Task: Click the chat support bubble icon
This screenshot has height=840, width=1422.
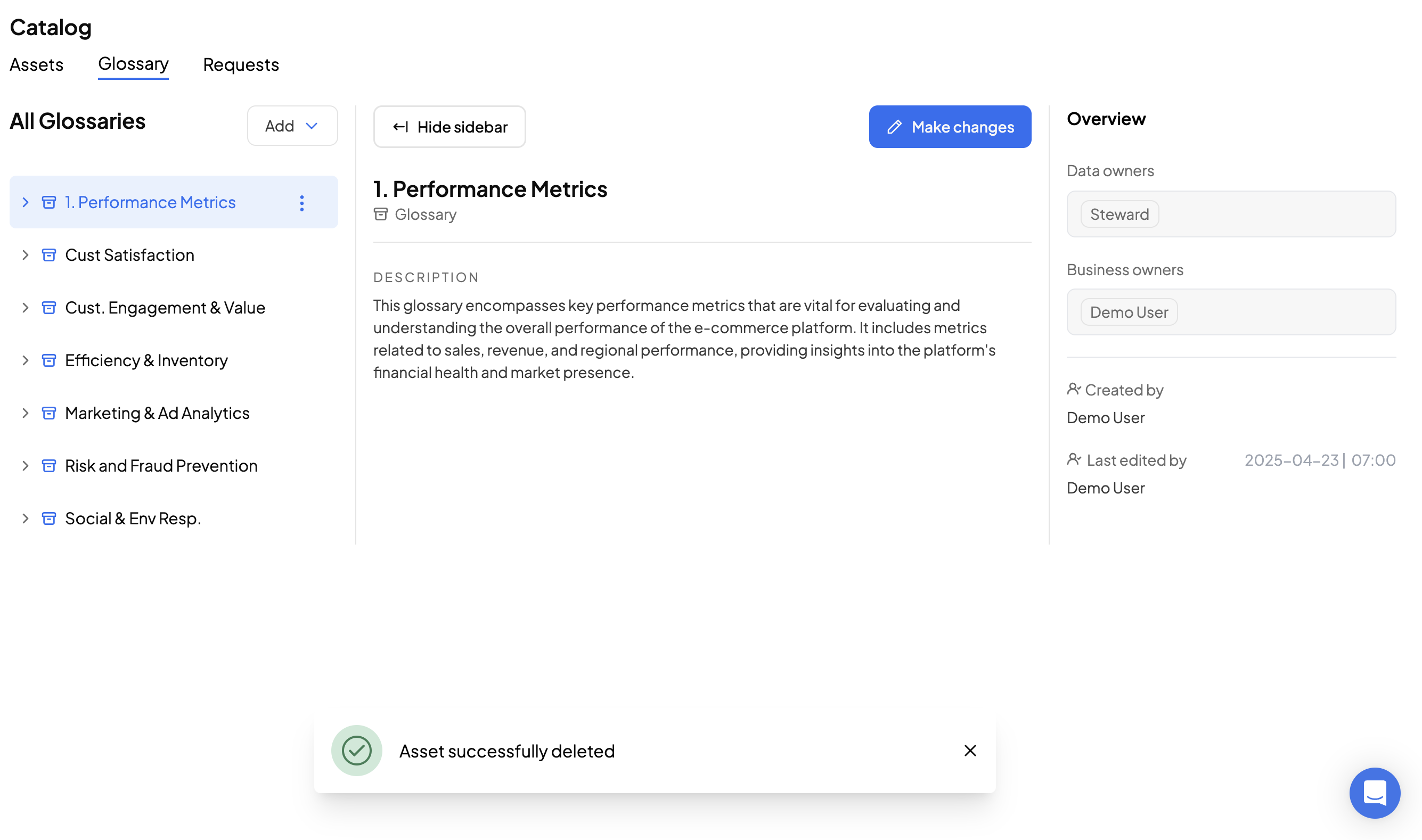Action: 1375,793
